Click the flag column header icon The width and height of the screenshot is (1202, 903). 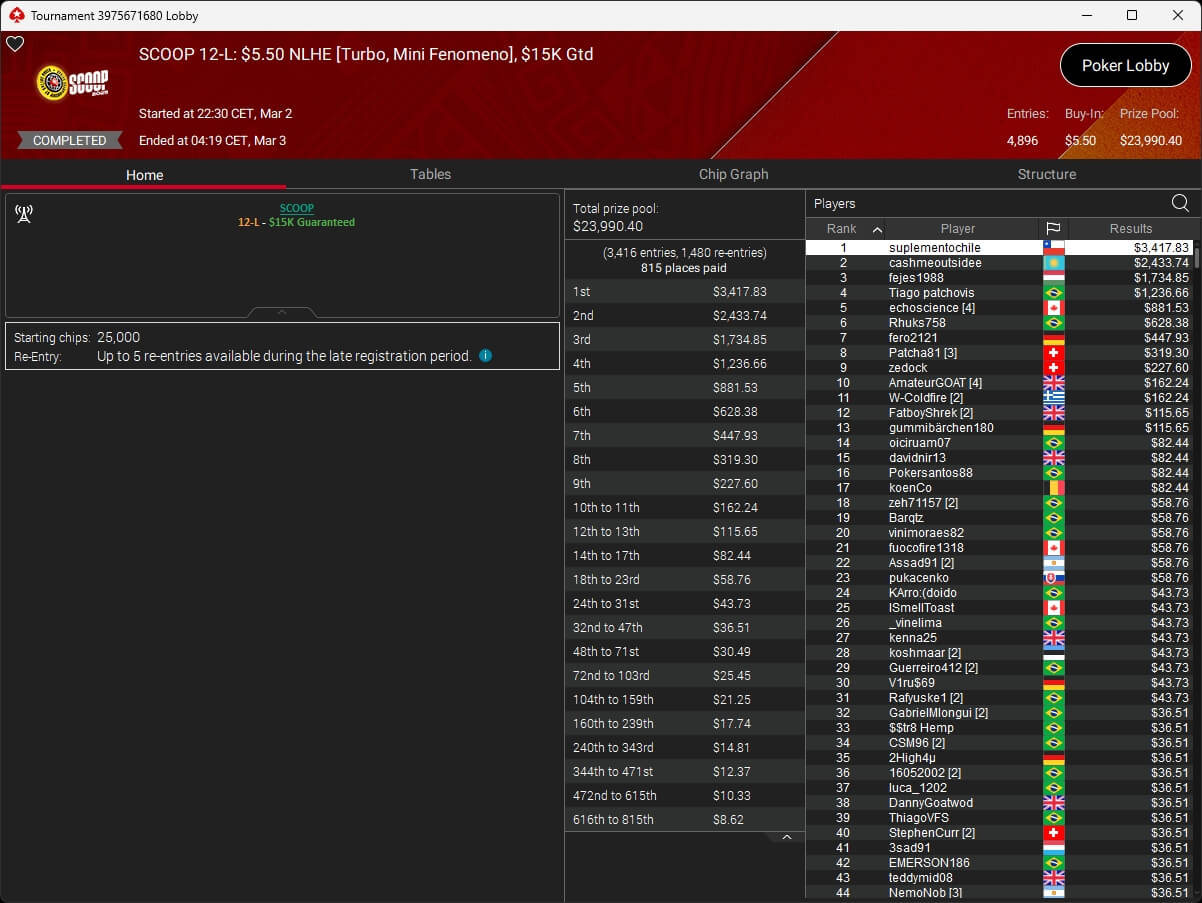click(1053, 229)
